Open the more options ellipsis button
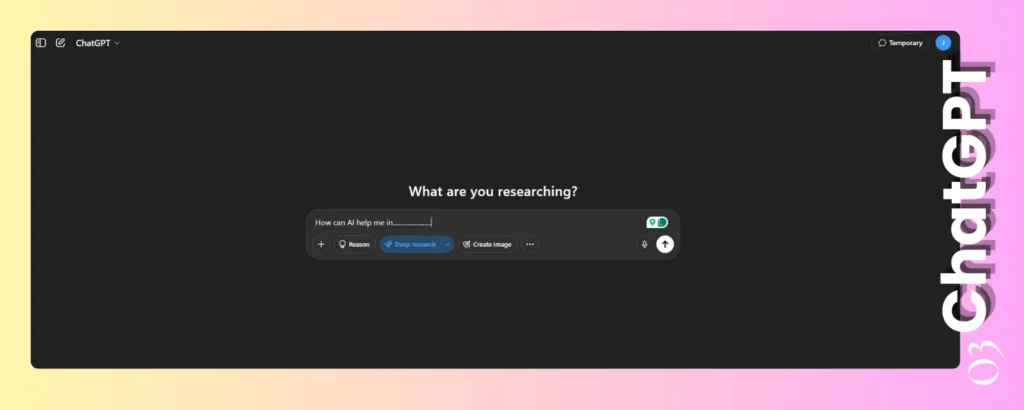The height and width of the screenshot is (410, 1024). click(x=530, y=244)
